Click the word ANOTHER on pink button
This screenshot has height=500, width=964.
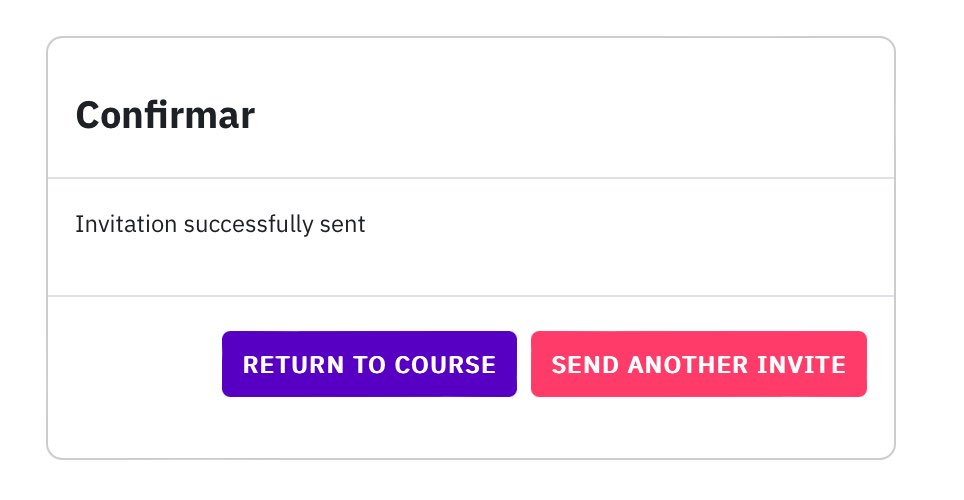[x=687, y=365]
